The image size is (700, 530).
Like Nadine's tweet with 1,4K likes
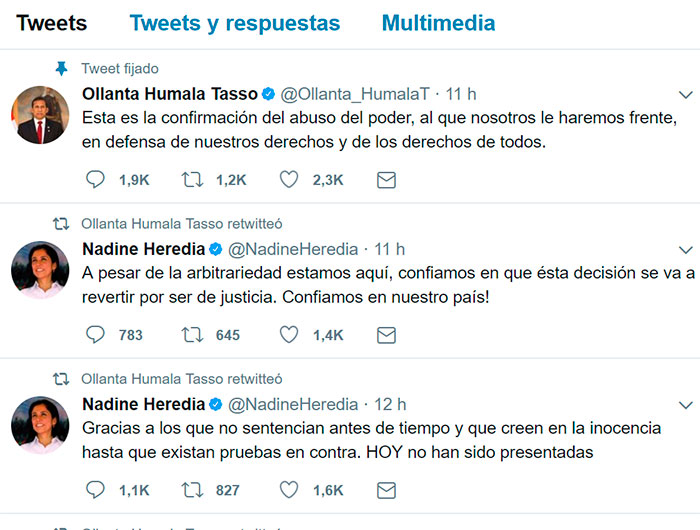pyautogui.click(x=289, y=334)
